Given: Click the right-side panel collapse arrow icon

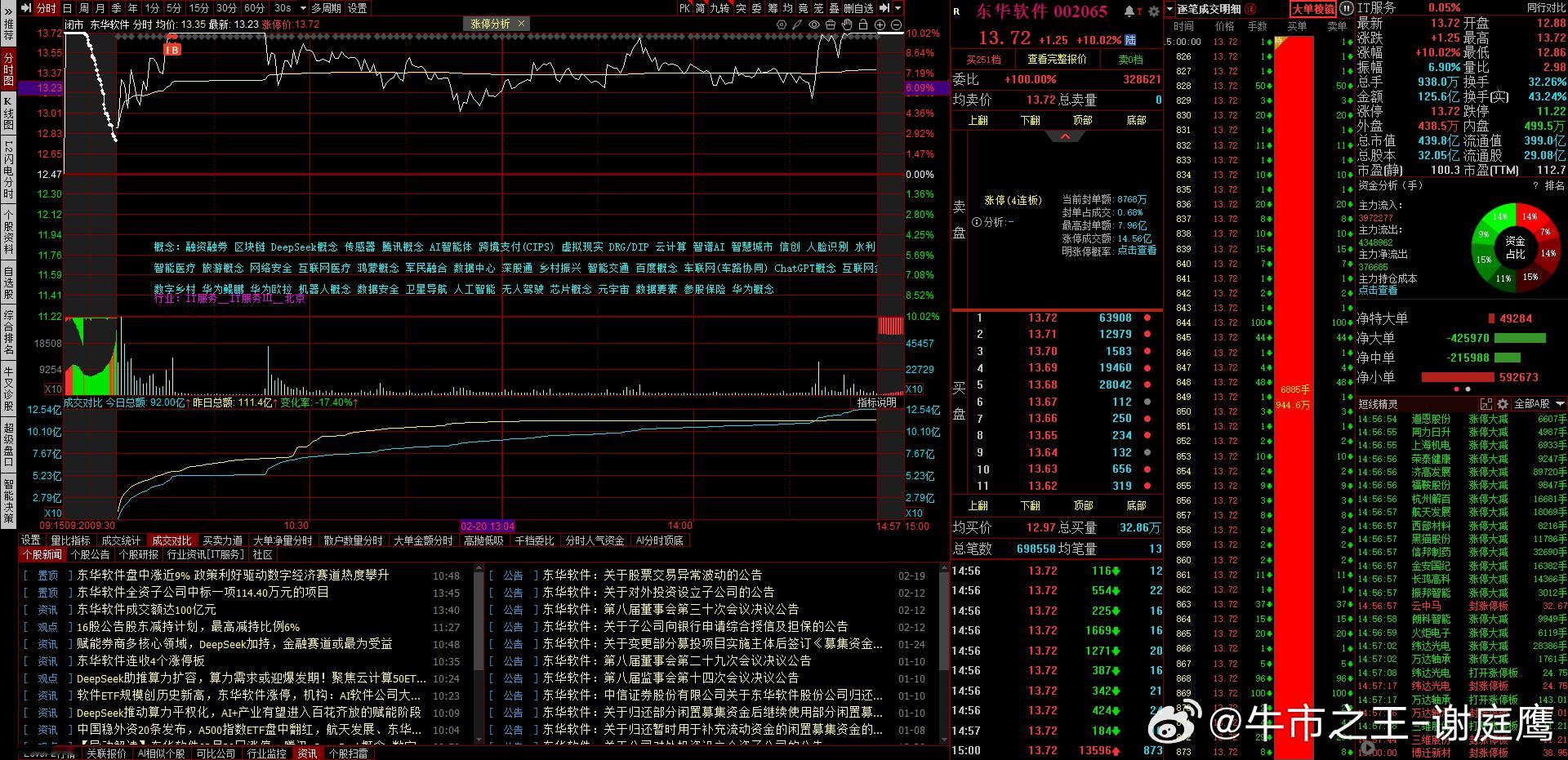Looking at the screenshot, I should [x=884, y=8].
